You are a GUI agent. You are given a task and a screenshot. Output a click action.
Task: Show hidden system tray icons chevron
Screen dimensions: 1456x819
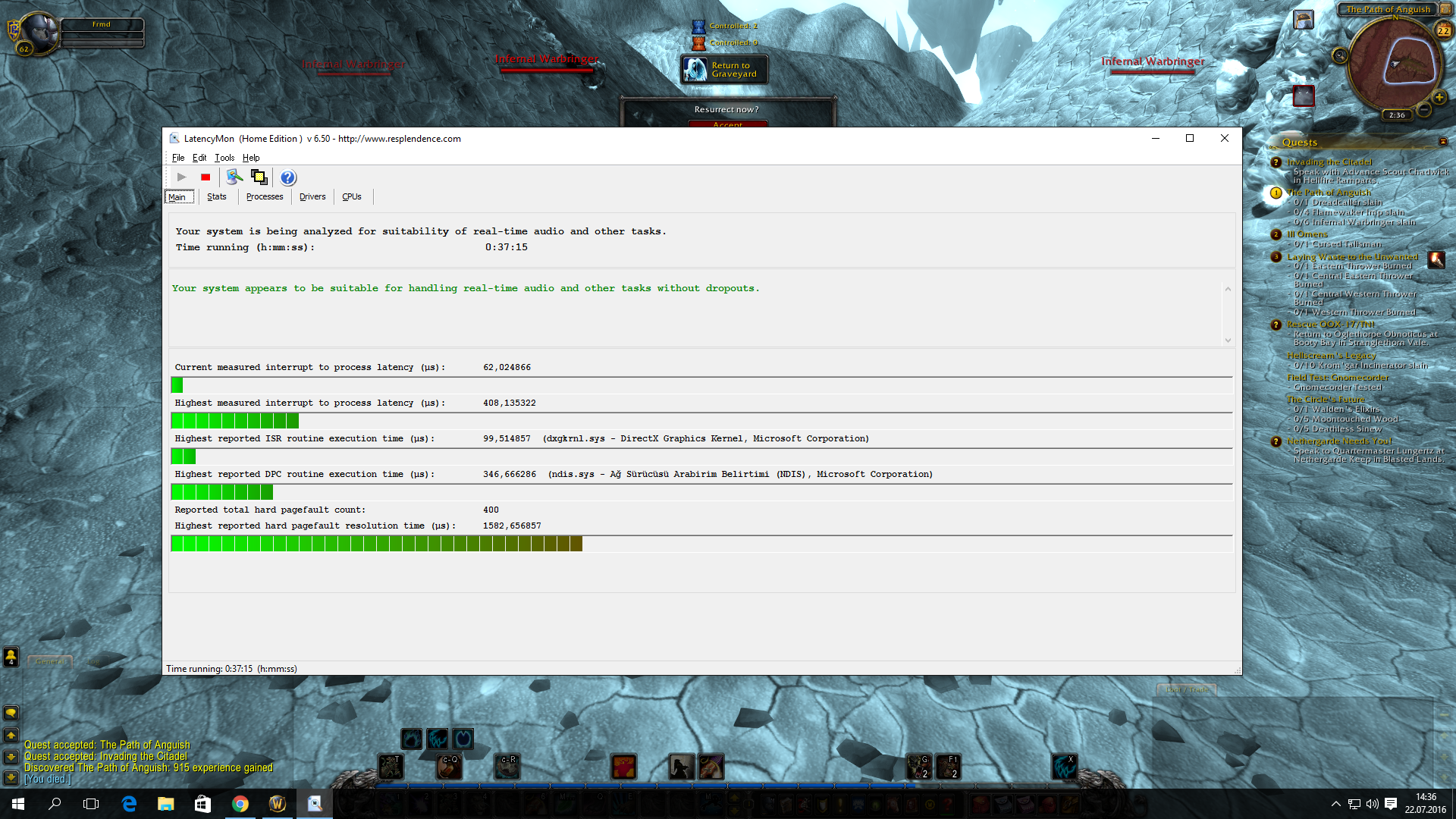pyautogui.click(x=1336, y=804)
